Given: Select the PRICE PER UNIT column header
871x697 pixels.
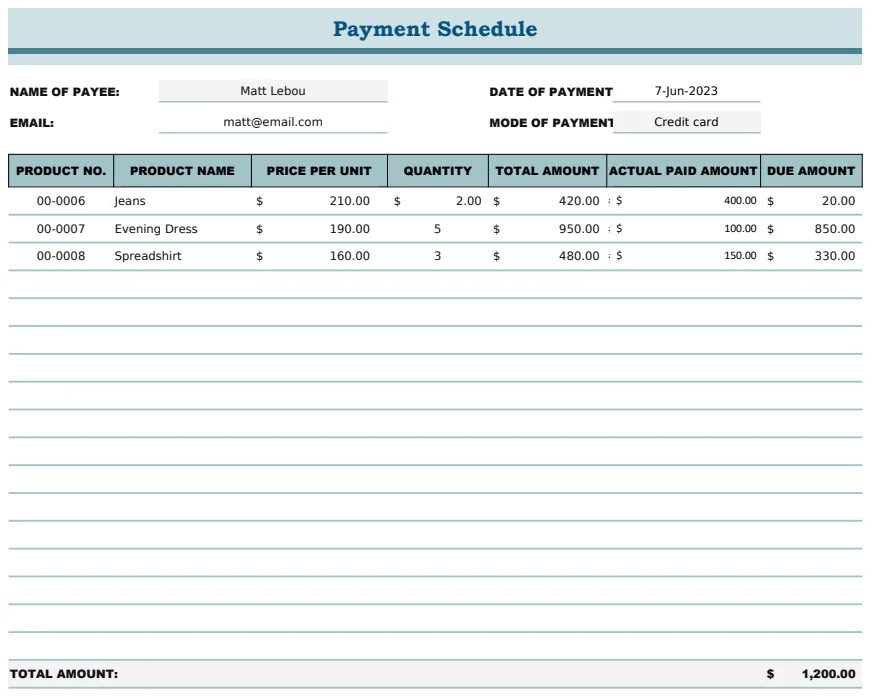Looking at the screenshot, I should click(x=319, y=171).
